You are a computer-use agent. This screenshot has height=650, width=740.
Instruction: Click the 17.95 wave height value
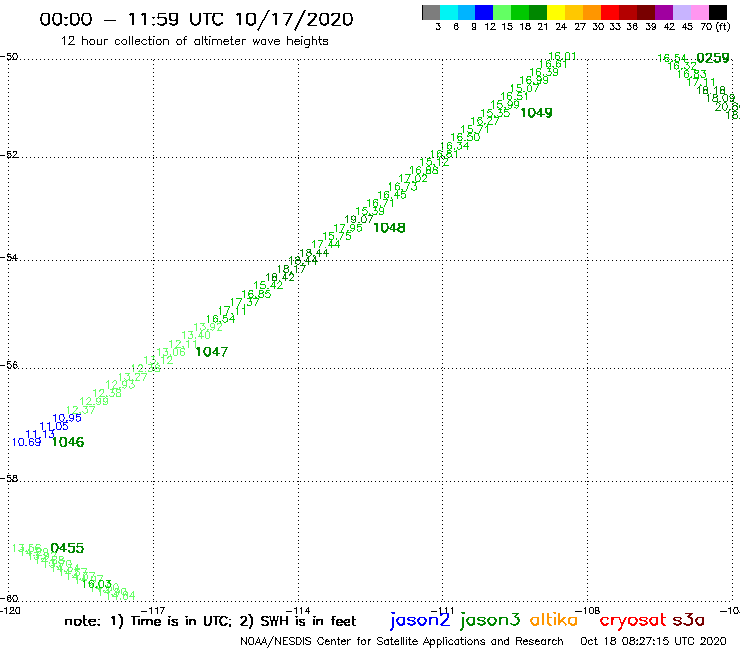tap(348, 228)
